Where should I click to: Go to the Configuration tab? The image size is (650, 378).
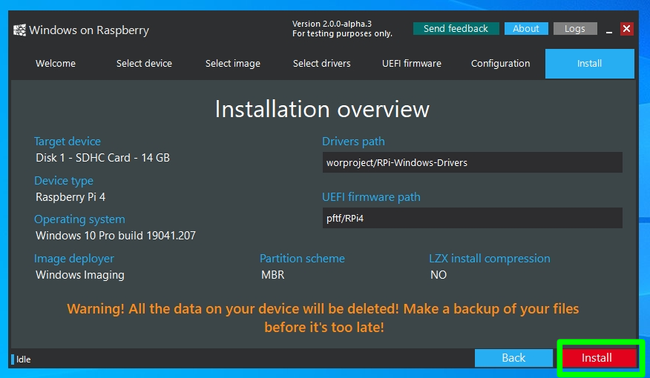click(x=500, y=63)
